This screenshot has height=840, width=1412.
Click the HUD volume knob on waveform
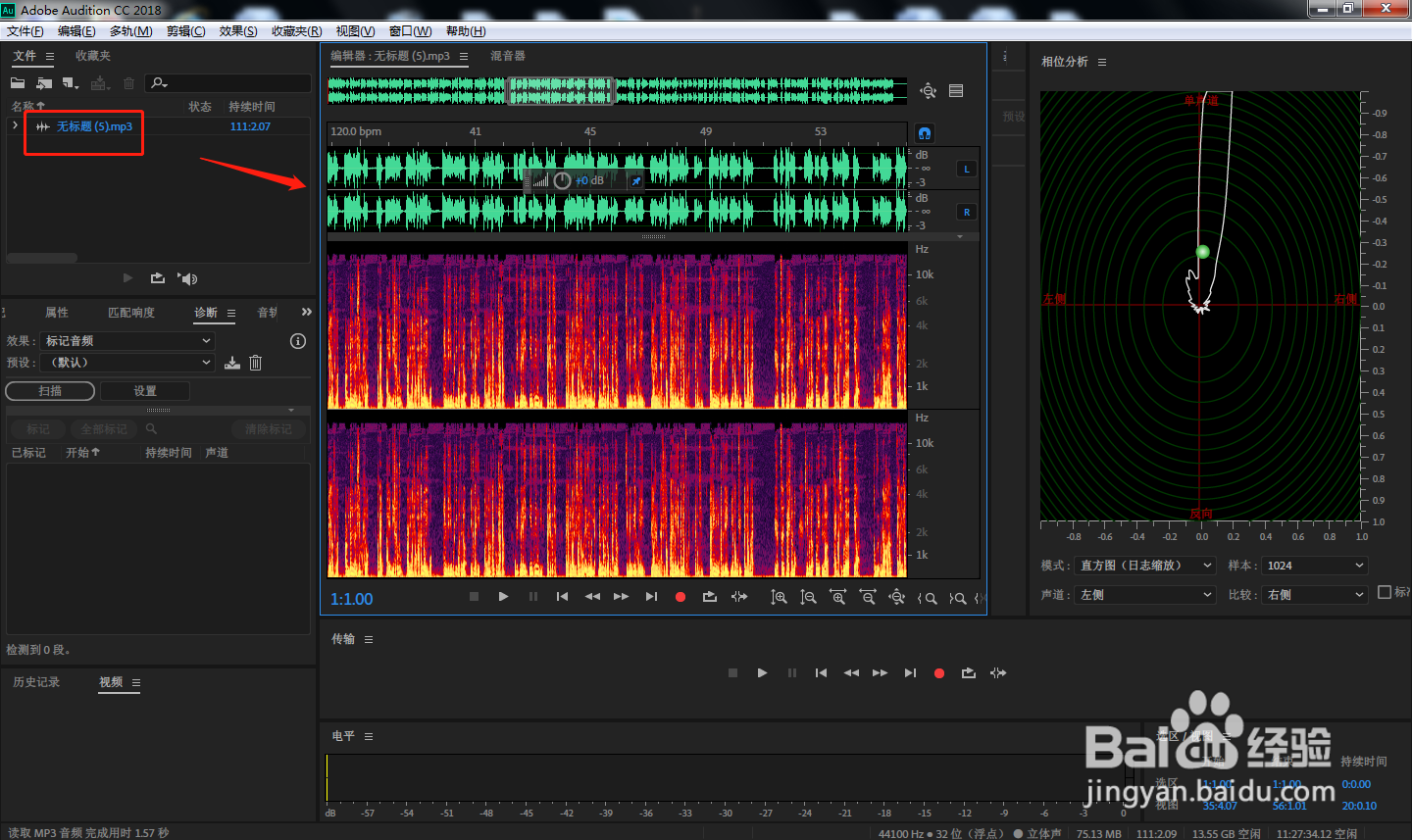[562, 181]
